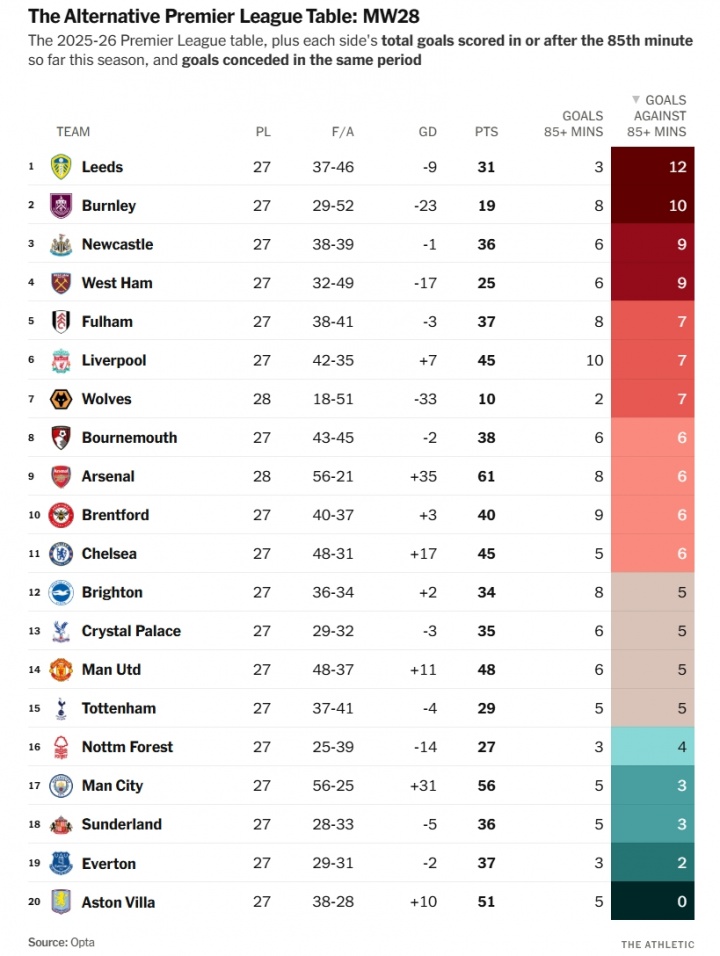Image resolution: width=720 pixels, height=956 pixels.
Task: Click the Source: Opta footnote
Action: pos(61,942)
